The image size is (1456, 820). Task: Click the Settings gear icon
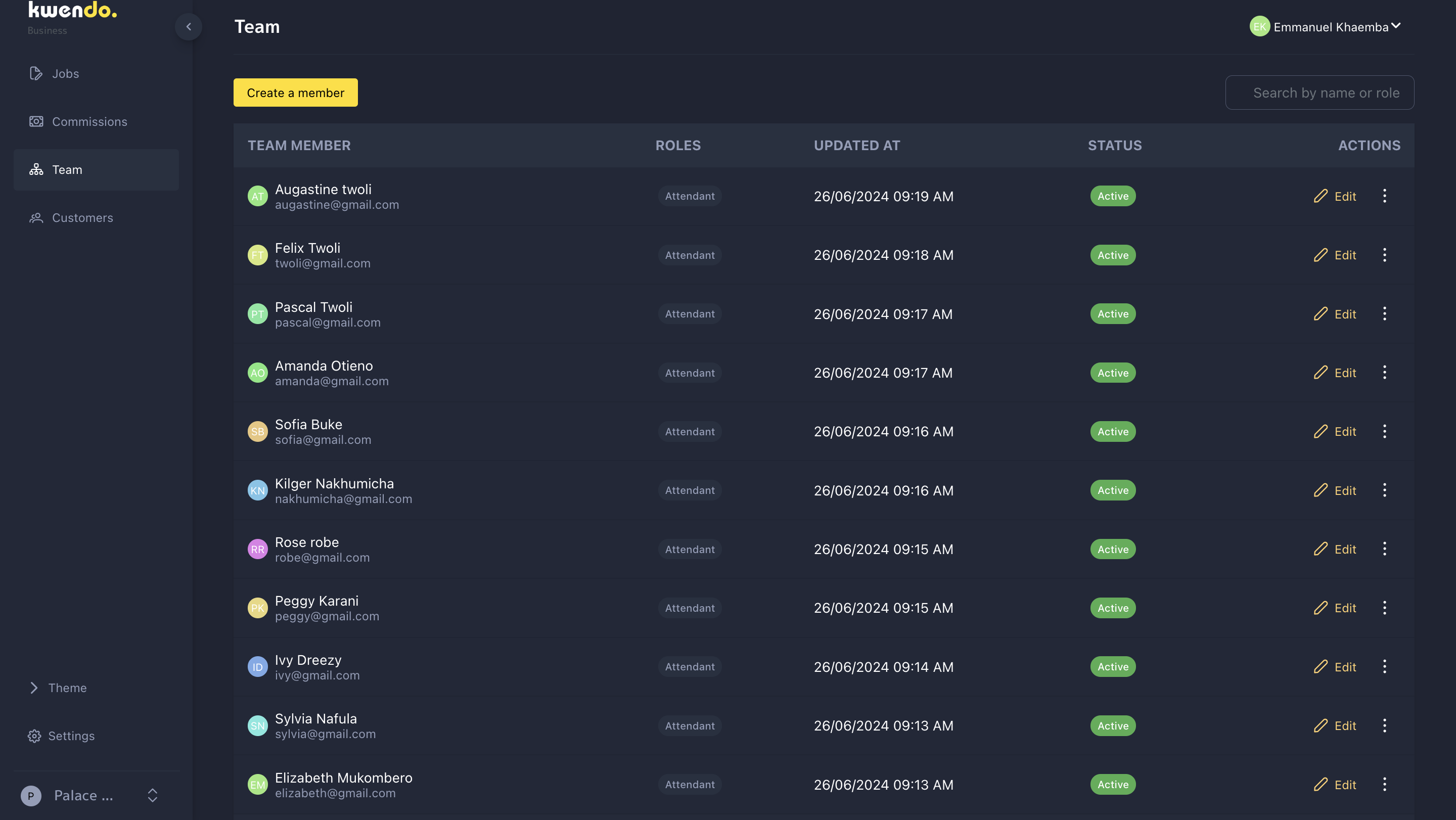pyautogui.click(x=34, y=736)
